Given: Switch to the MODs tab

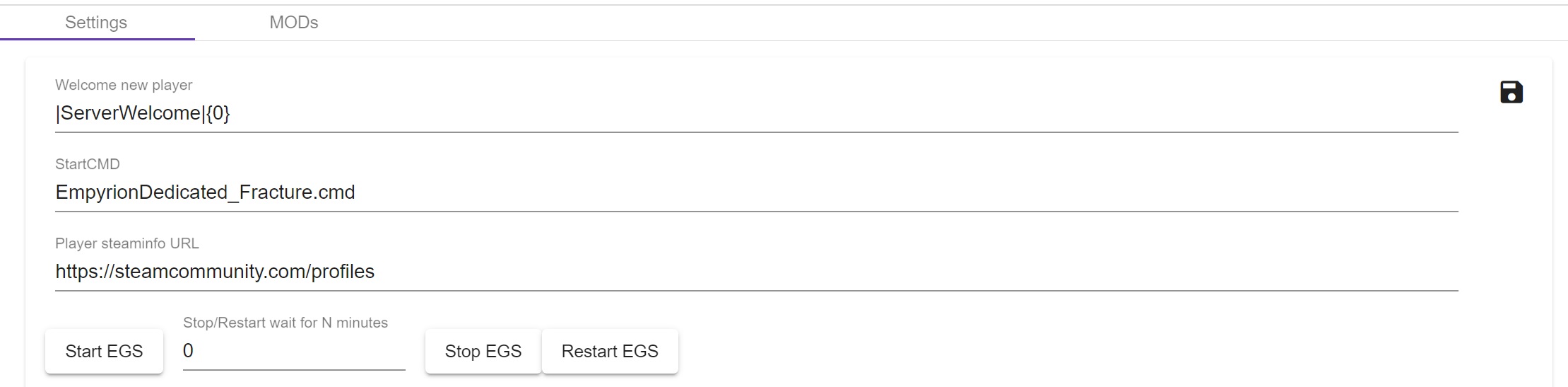Looking at the screenshot, I should (294, 23).
